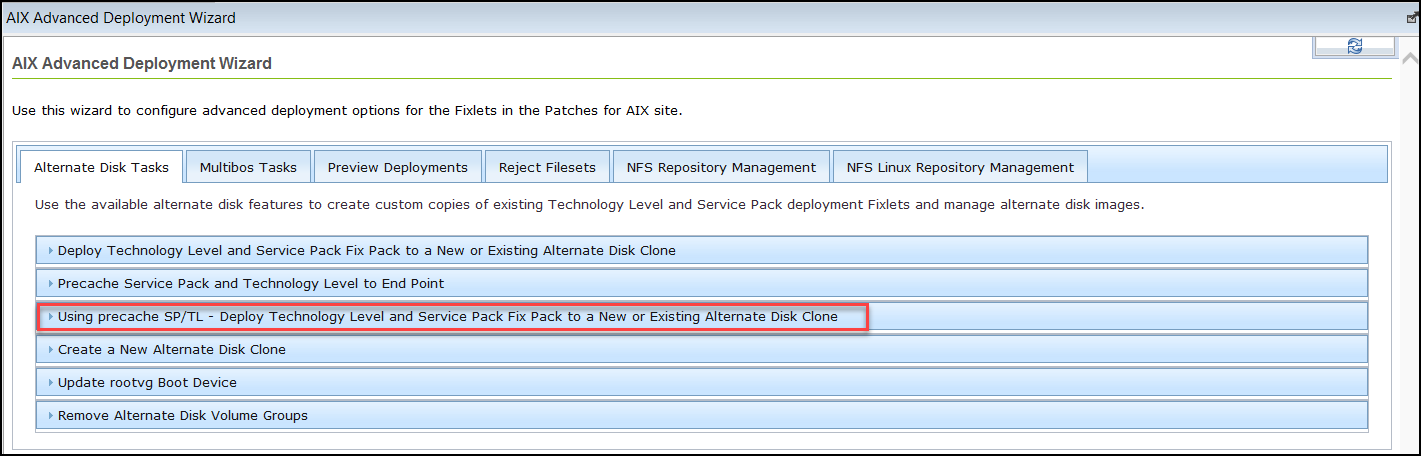This screenshot has width=1421, height=456.
Task: Expand Update rootvg Boot Device arrow
Action: pyautogui.click(x=51, y=382)
